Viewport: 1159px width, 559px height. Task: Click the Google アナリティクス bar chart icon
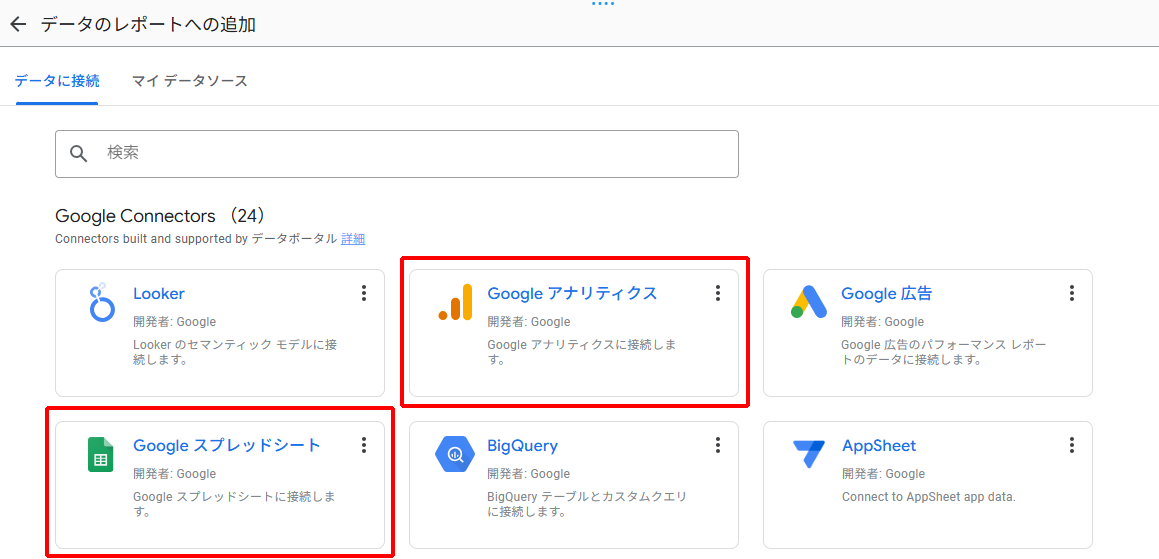click(455, 302)
